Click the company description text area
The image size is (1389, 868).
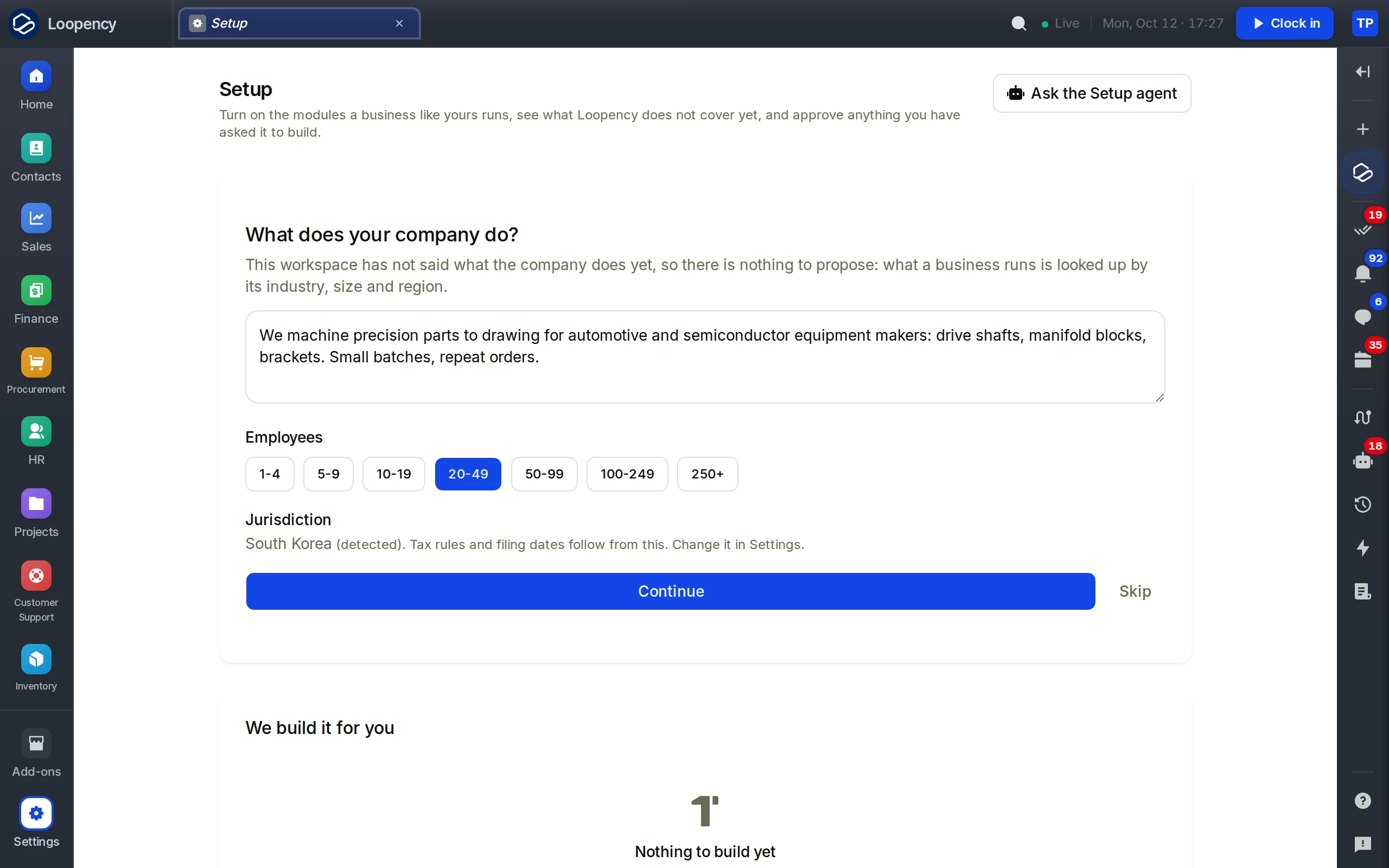click(705, 357)
